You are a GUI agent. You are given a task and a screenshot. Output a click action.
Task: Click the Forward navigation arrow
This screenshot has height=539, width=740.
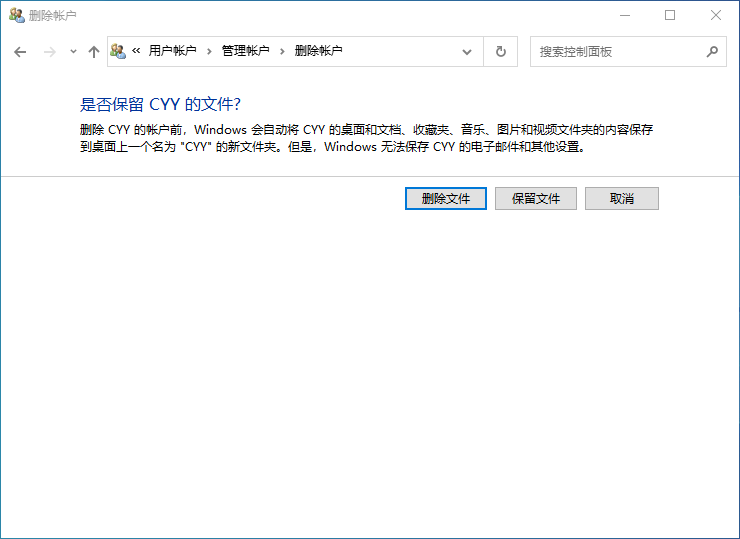tap(50, 52)
